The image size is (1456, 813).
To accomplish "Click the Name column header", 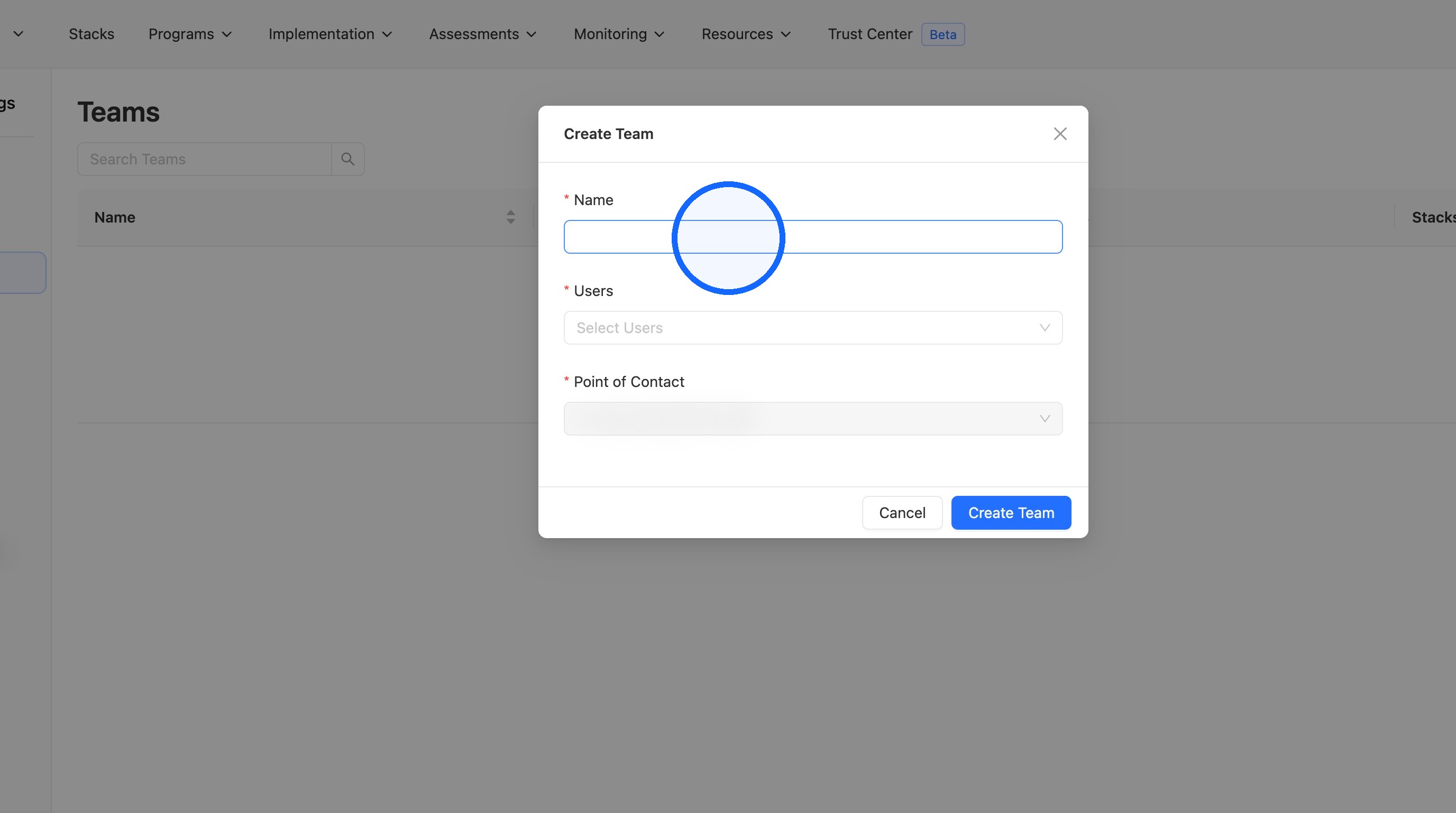I will (x=115, y=217).
